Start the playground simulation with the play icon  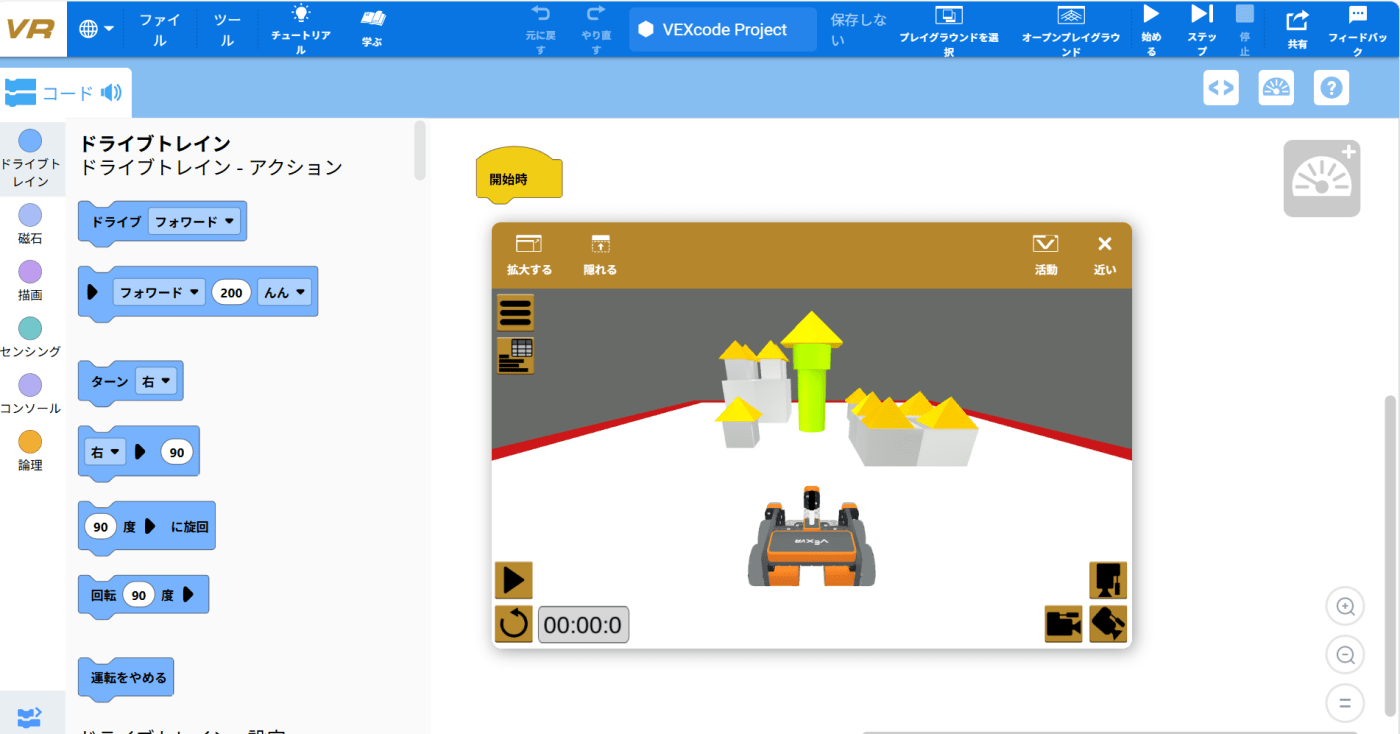pyautogui.click(x=514, y=579)
